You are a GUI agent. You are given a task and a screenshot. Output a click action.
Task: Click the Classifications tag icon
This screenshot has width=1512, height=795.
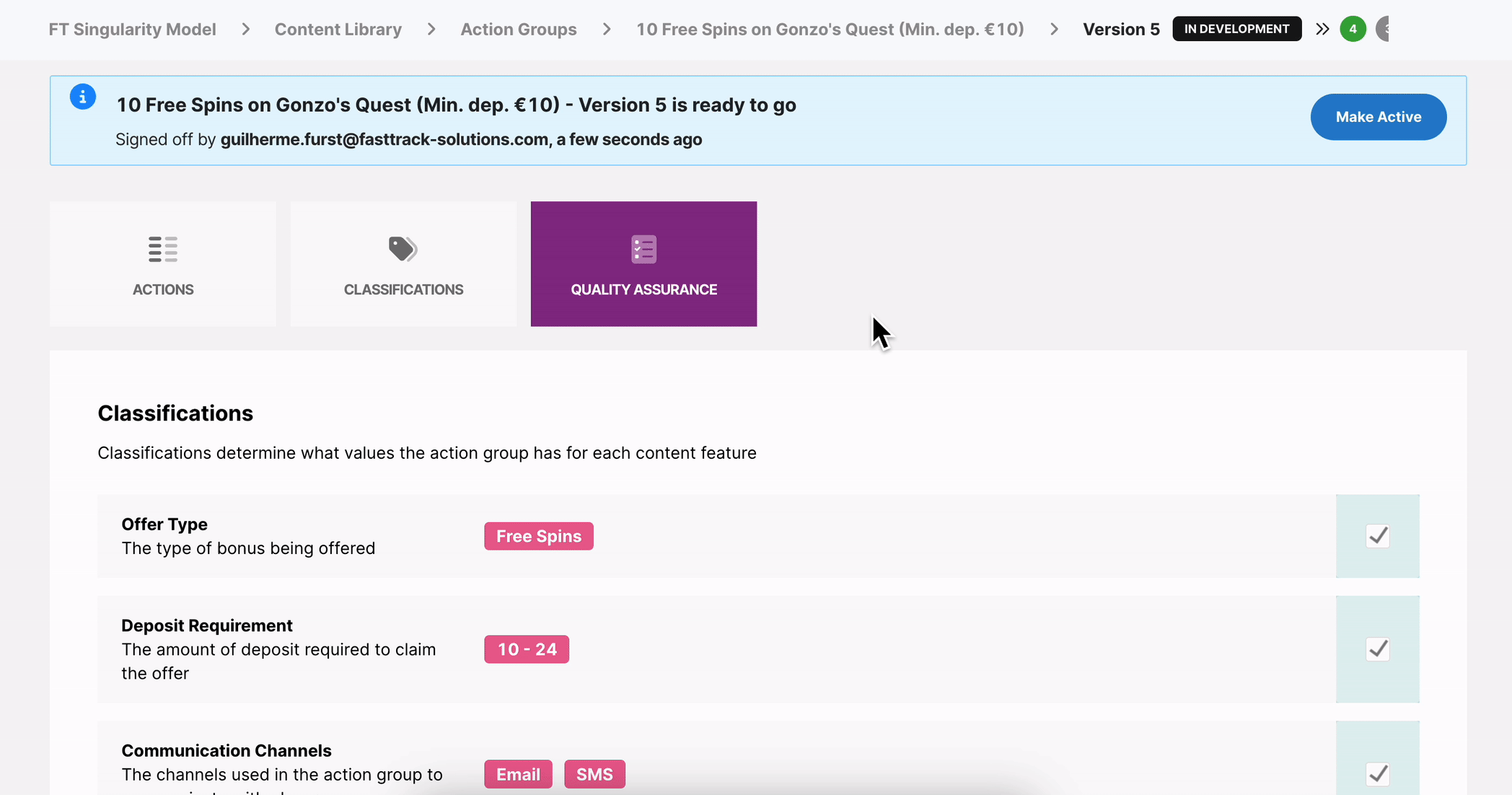pos(403,249)
